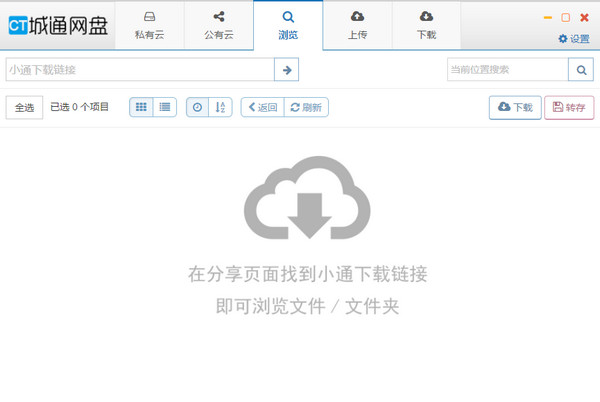This screenshot has width=600, height=402.
Task: Click the 转存 save-to-cloud button
Action: (x=569, y=107)
